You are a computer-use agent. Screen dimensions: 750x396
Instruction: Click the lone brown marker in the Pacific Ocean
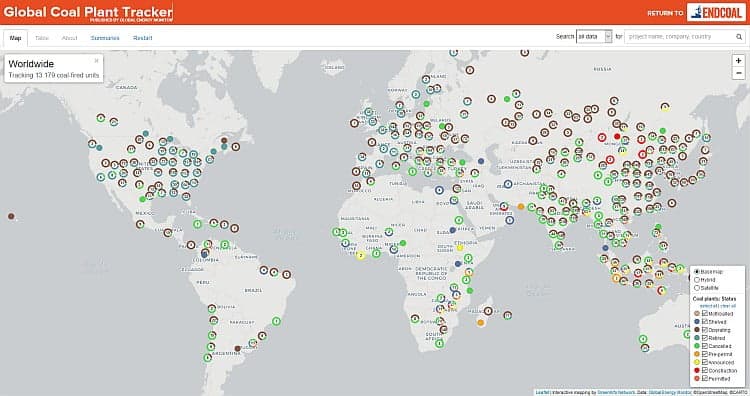coord(11,216)
